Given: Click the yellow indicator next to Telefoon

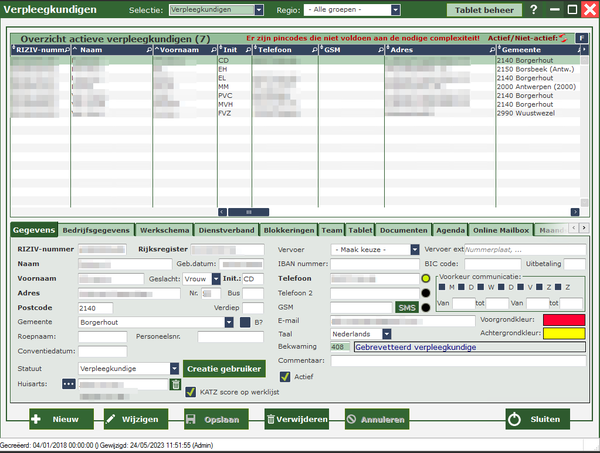Looking at the screenshot, I should 425,278.
